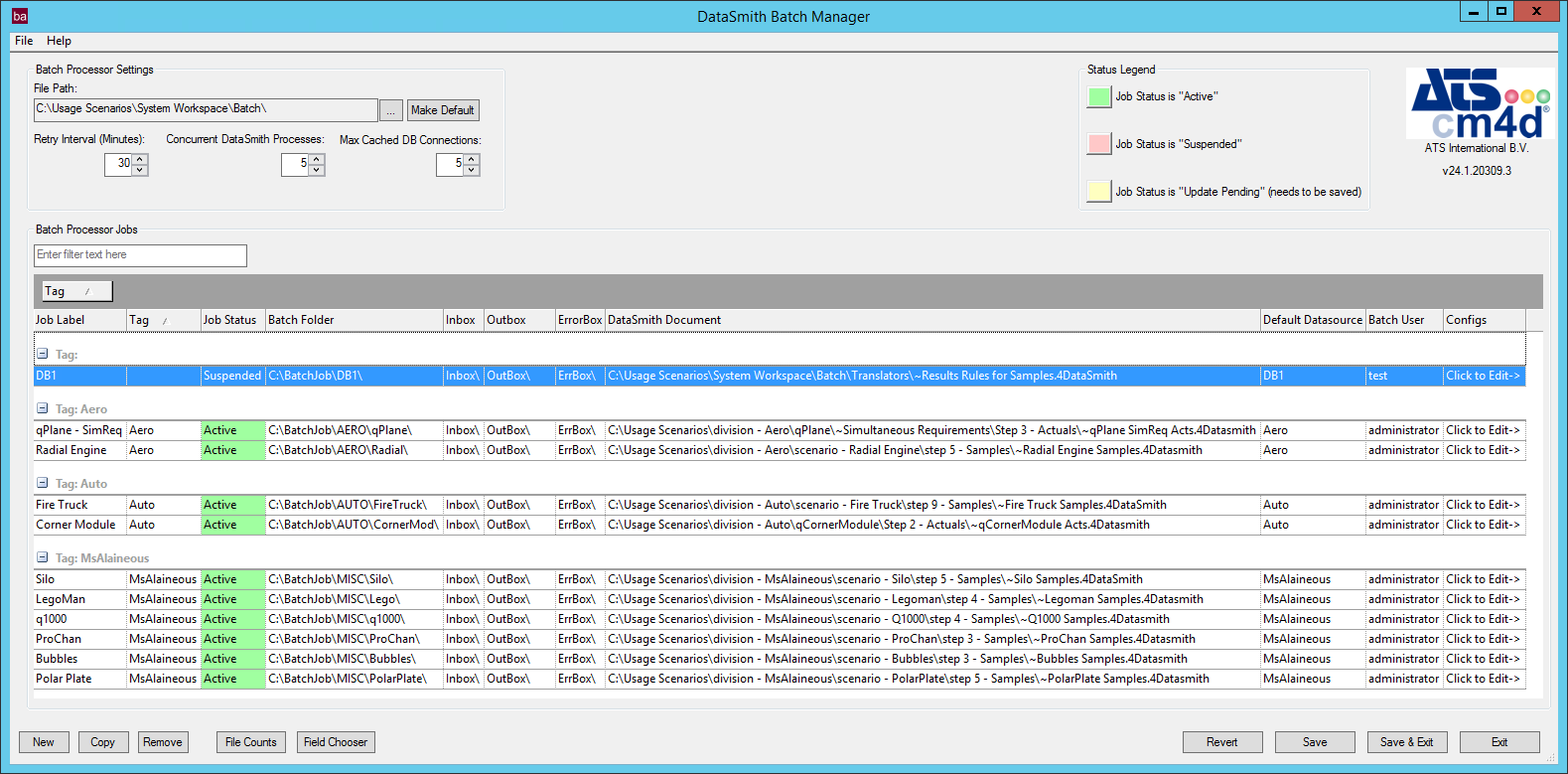Click the pink Suspended status legend swatch
Image resolution: width=1568 pixels, height=774 pixels.
coord(1099,144)
